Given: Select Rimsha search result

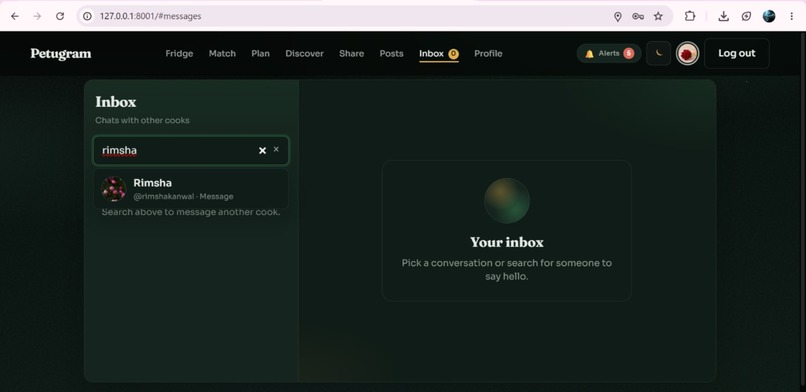Looking at the screenshot, I should coord(191,189).
